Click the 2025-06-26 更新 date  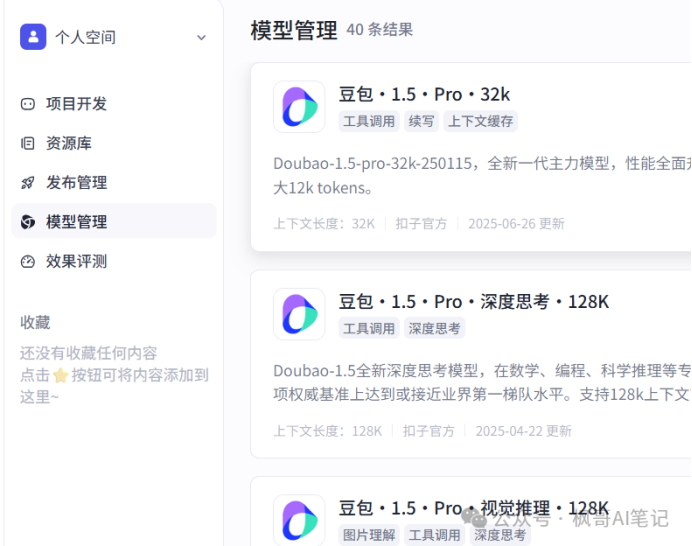pos(516,224)
